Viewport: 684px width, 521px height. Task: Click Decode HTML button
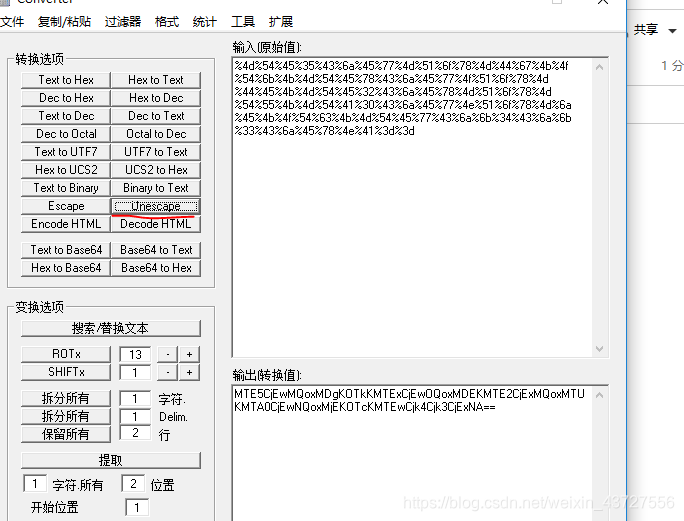[x=156, y=224]
